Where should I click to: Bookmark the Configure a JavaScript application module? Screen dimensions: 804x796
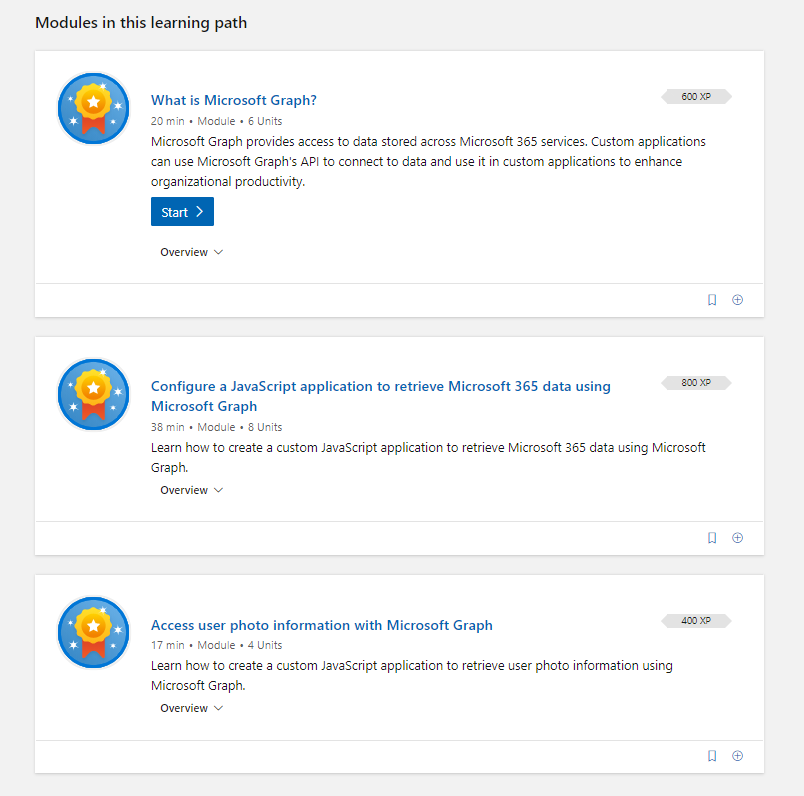[712, 538]
